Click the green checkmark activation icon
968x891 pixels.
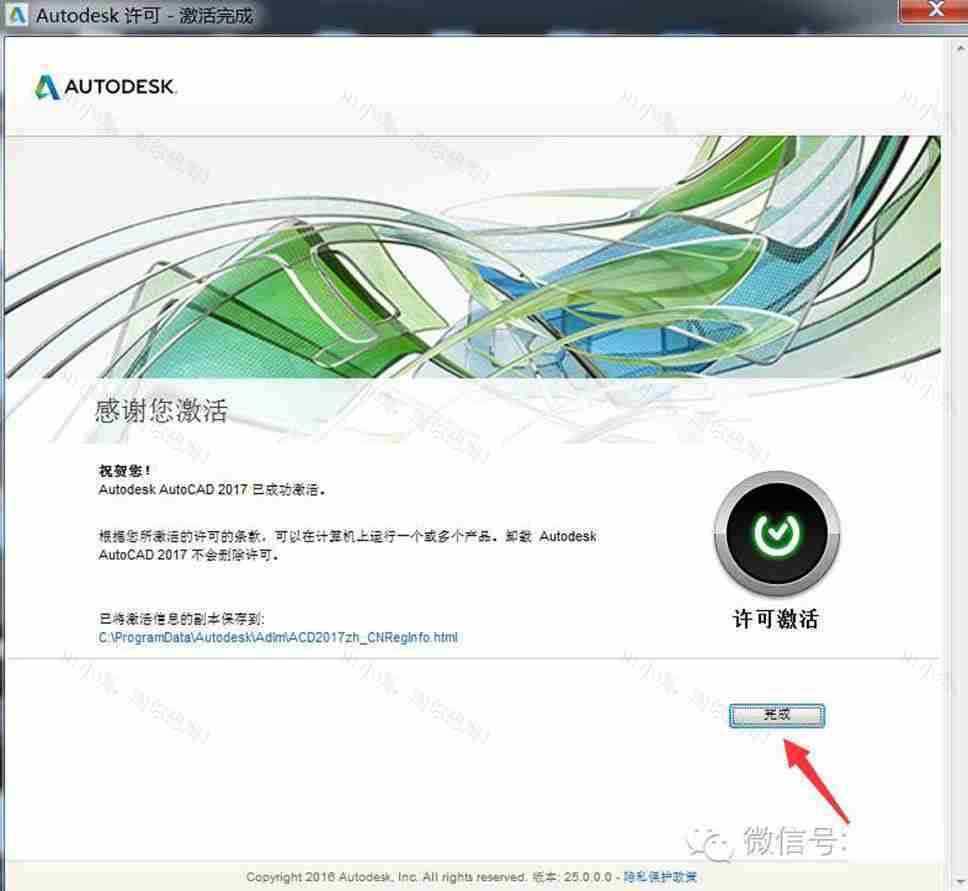point(776,533)
